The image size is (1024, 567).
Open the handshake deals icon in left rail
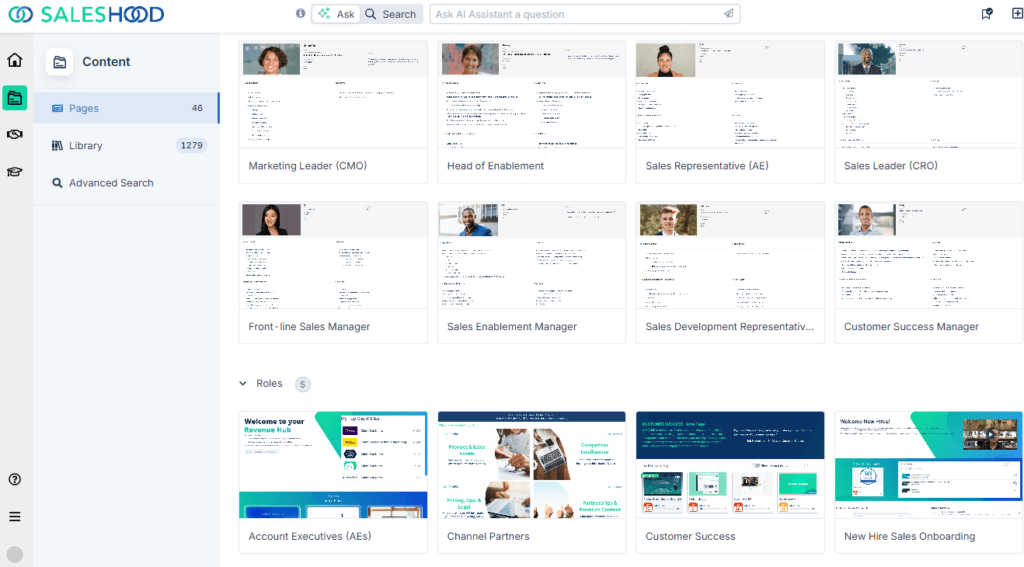[x=14, y=135]
